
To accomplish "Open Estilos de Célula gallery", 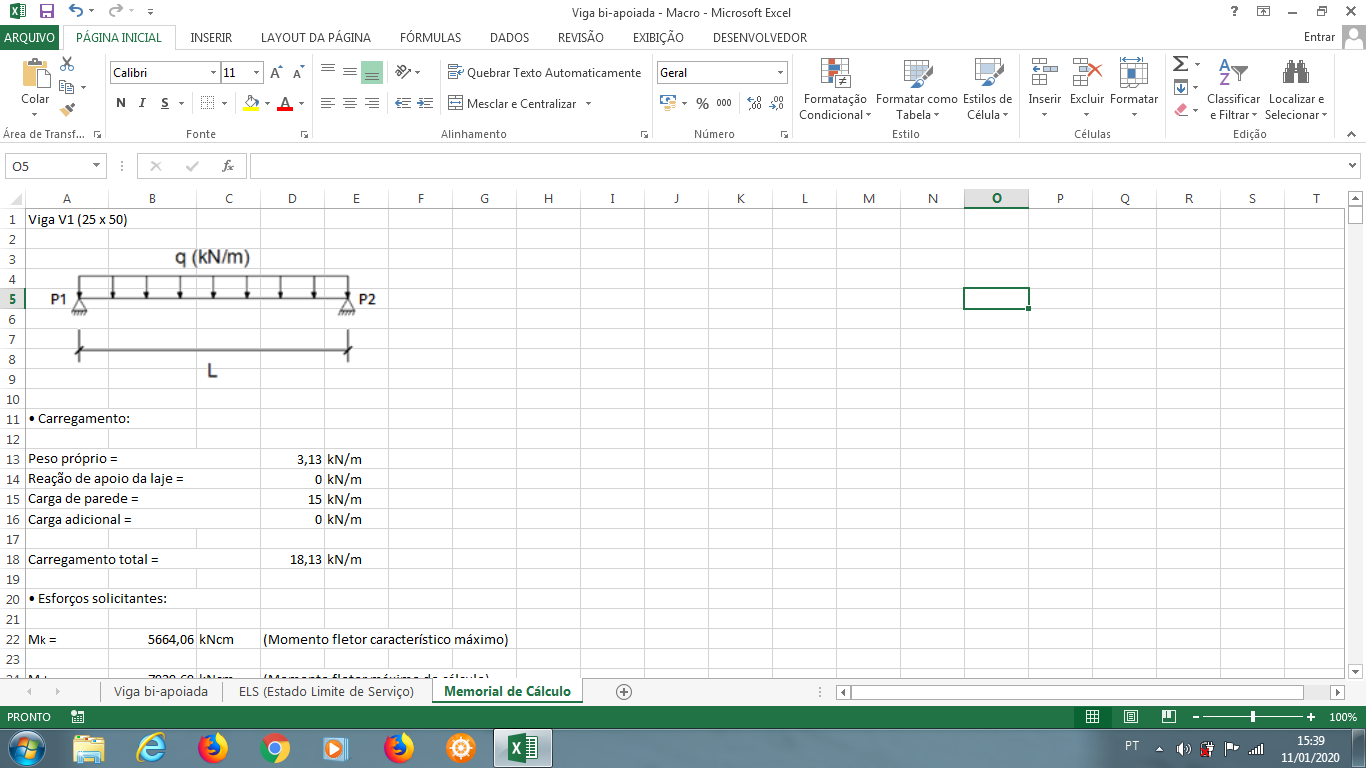I will pos(988,89).
